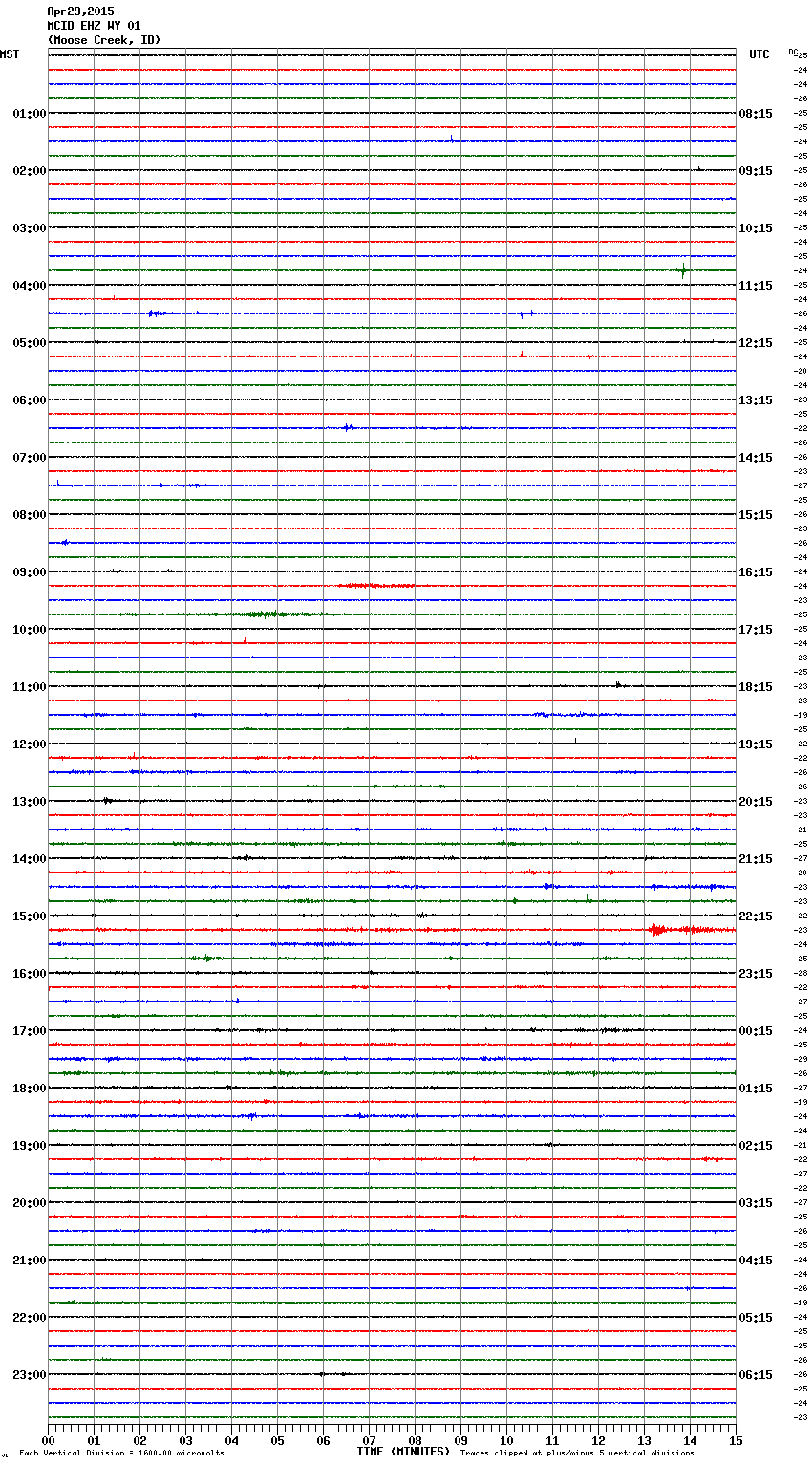Click the 20:15 UTC time label

pos(756,802)
